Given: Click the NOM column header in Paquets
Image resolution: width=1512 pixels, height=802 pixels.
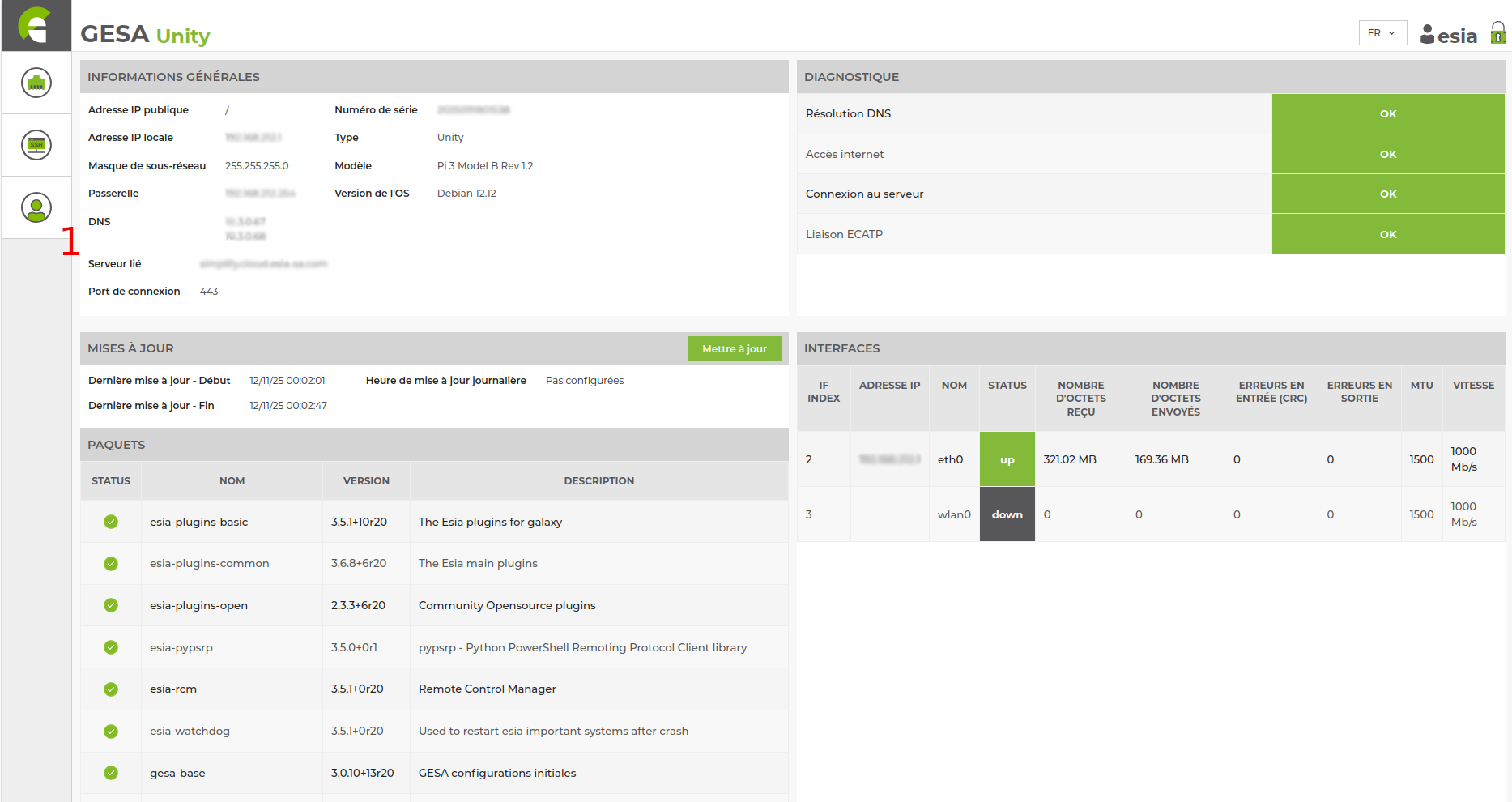Looking at the screenshot, I should [x=232, y=481].
